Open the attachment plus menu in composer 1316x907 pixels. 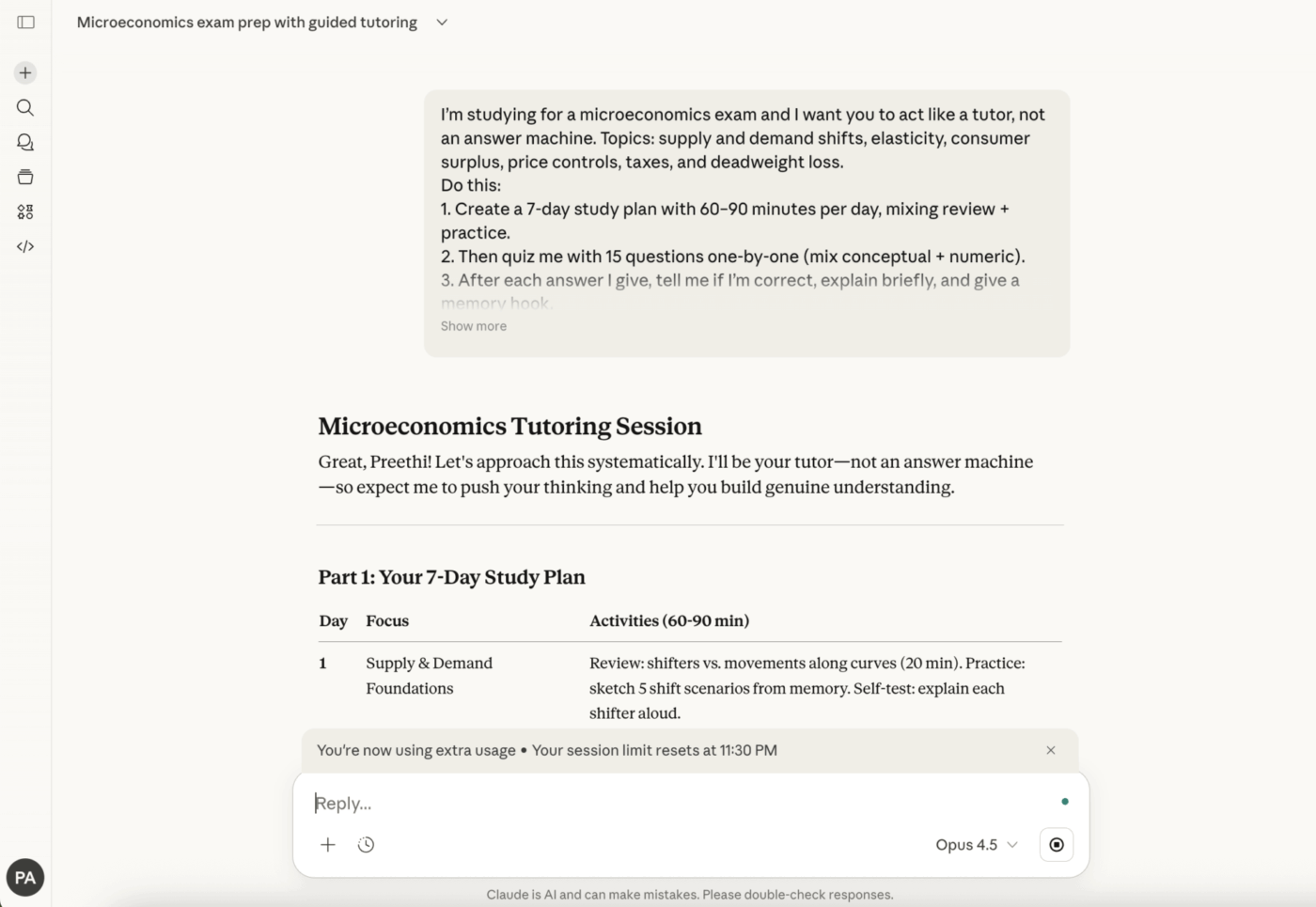[328, 844]
